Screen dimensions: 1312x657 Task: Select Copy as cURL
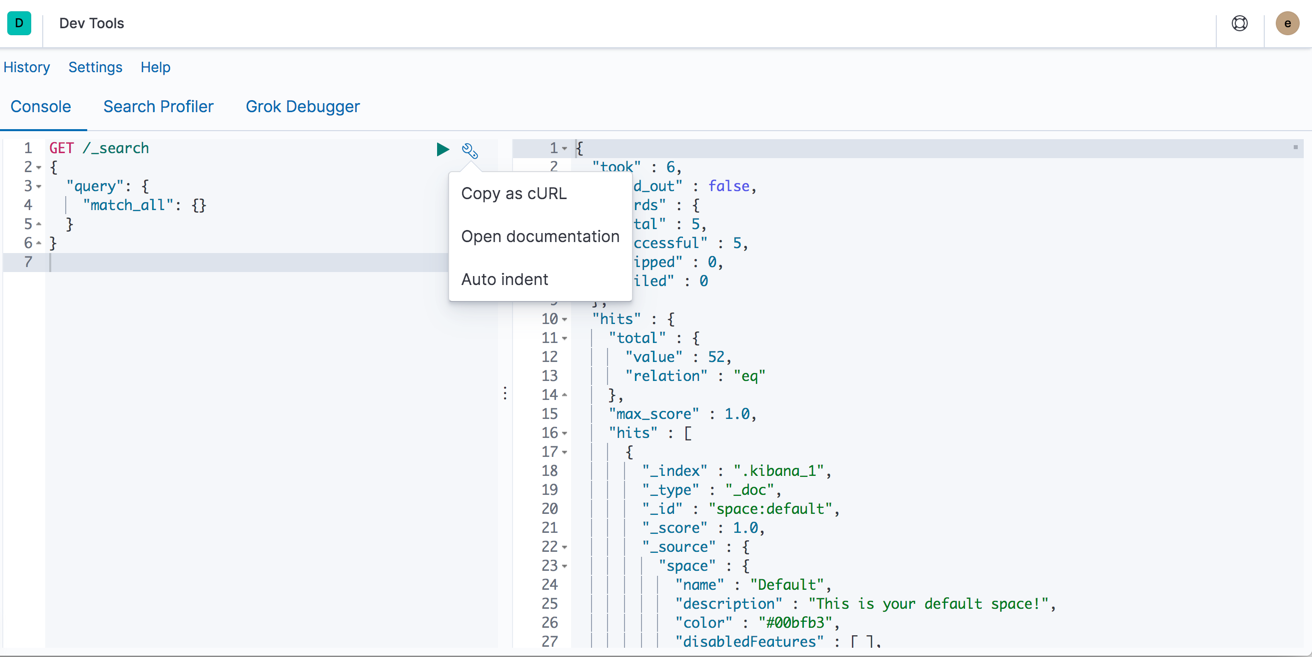click(x=513, y=194)
